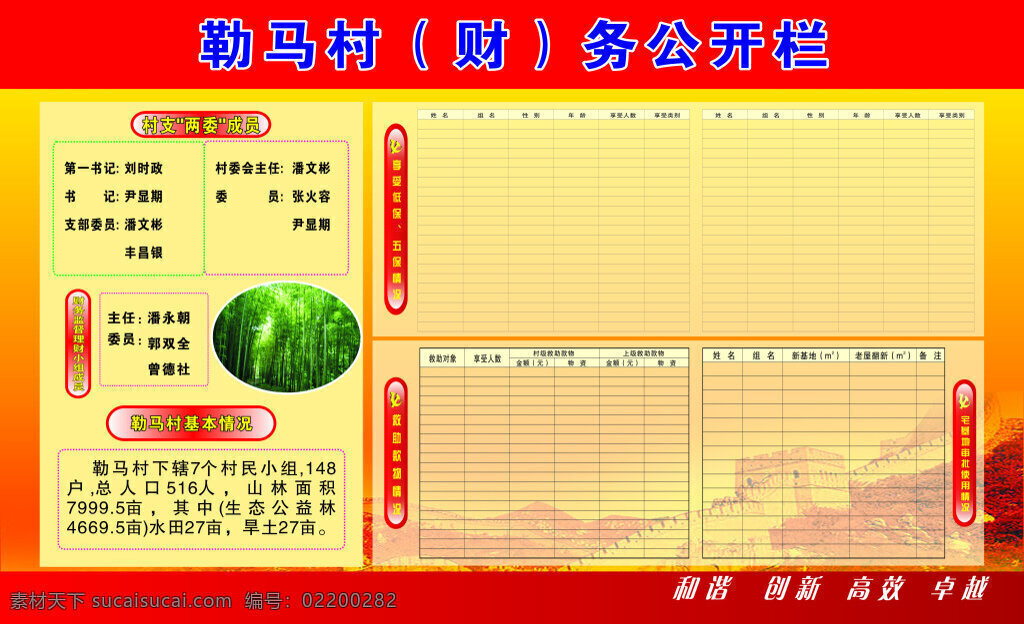
Task: Click the party emblem on 宅基地审批使用情况 label
Action: pos(964,400)
